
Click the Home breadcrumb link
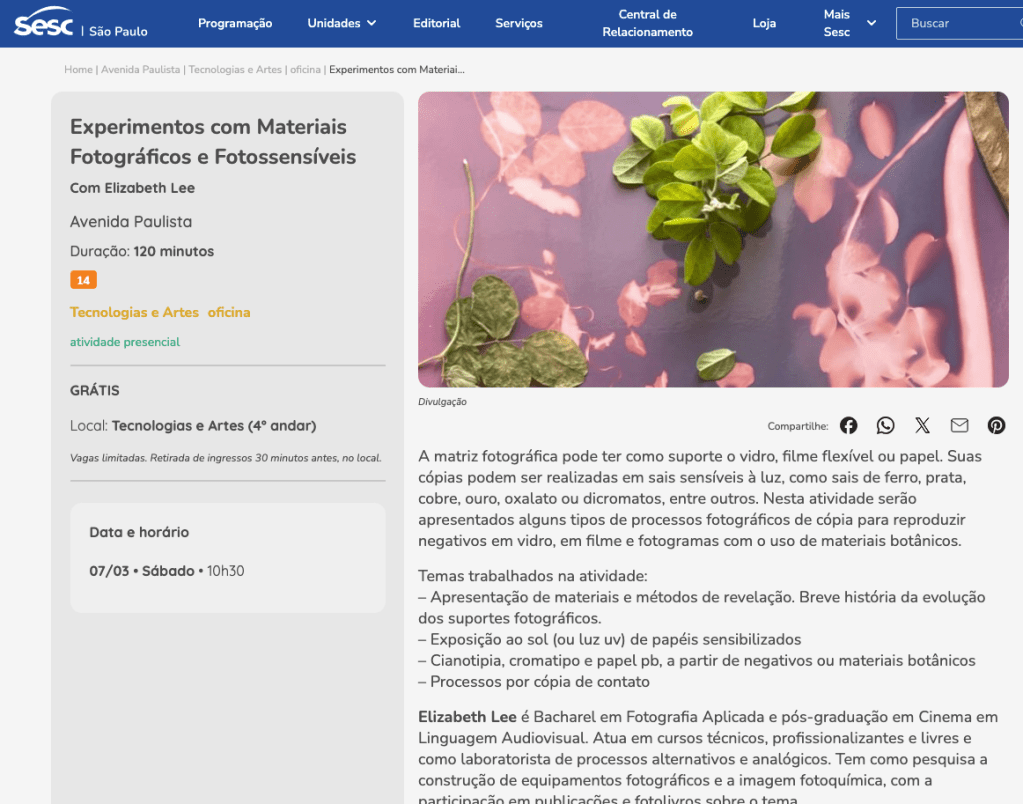coord(78,70)
